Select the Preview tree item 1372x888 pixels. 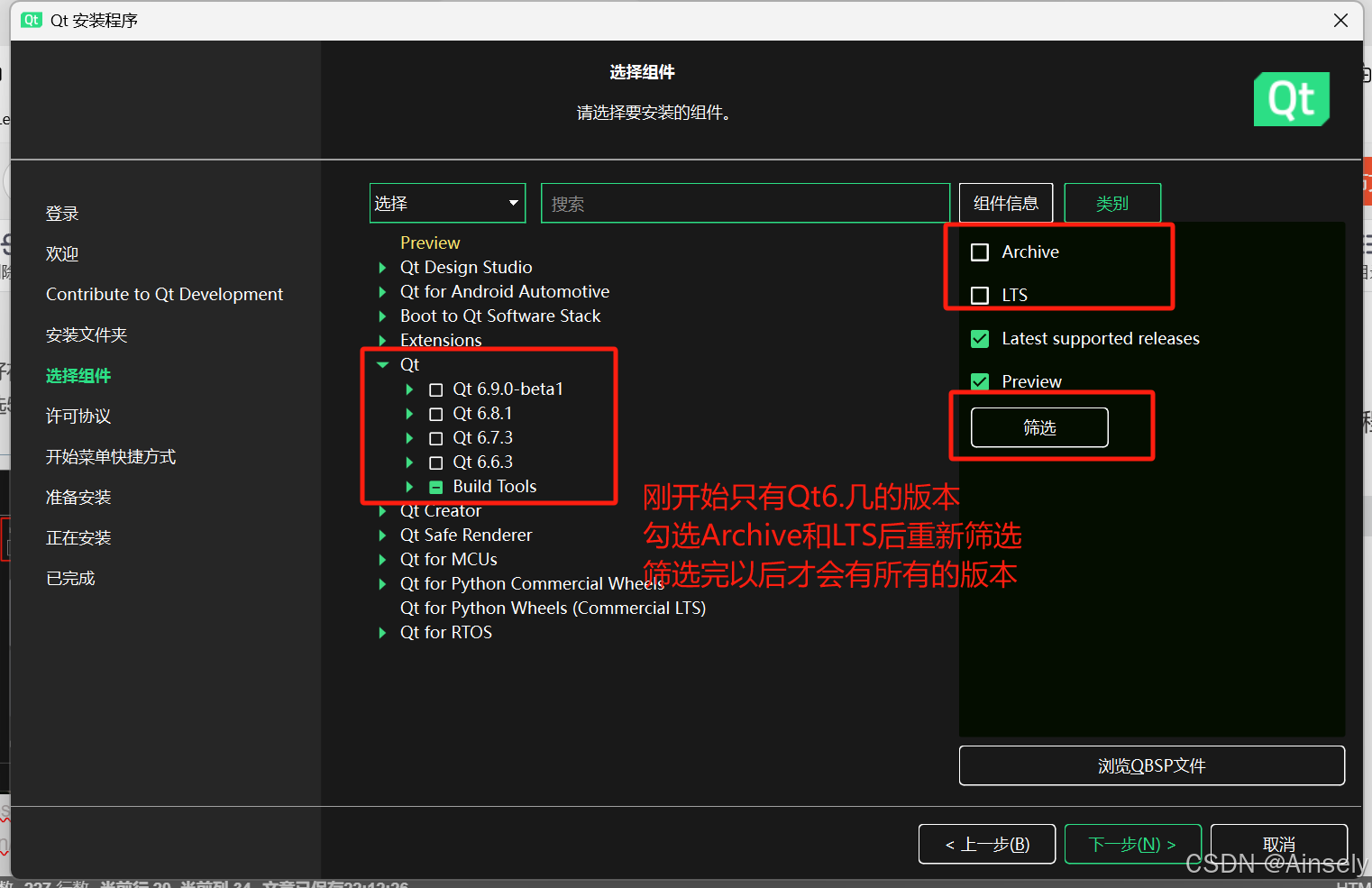pos(430,243)
